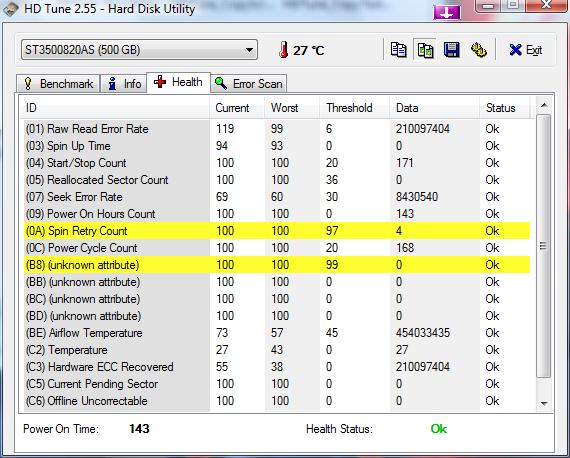Screen dimensions: 570x458
Task: Click the thermometer temperature icon
Action: [284, 50]
